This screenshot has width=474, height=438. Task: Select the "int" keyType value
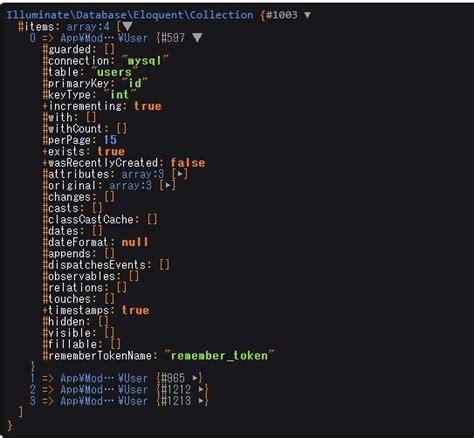tap(119, 95)
